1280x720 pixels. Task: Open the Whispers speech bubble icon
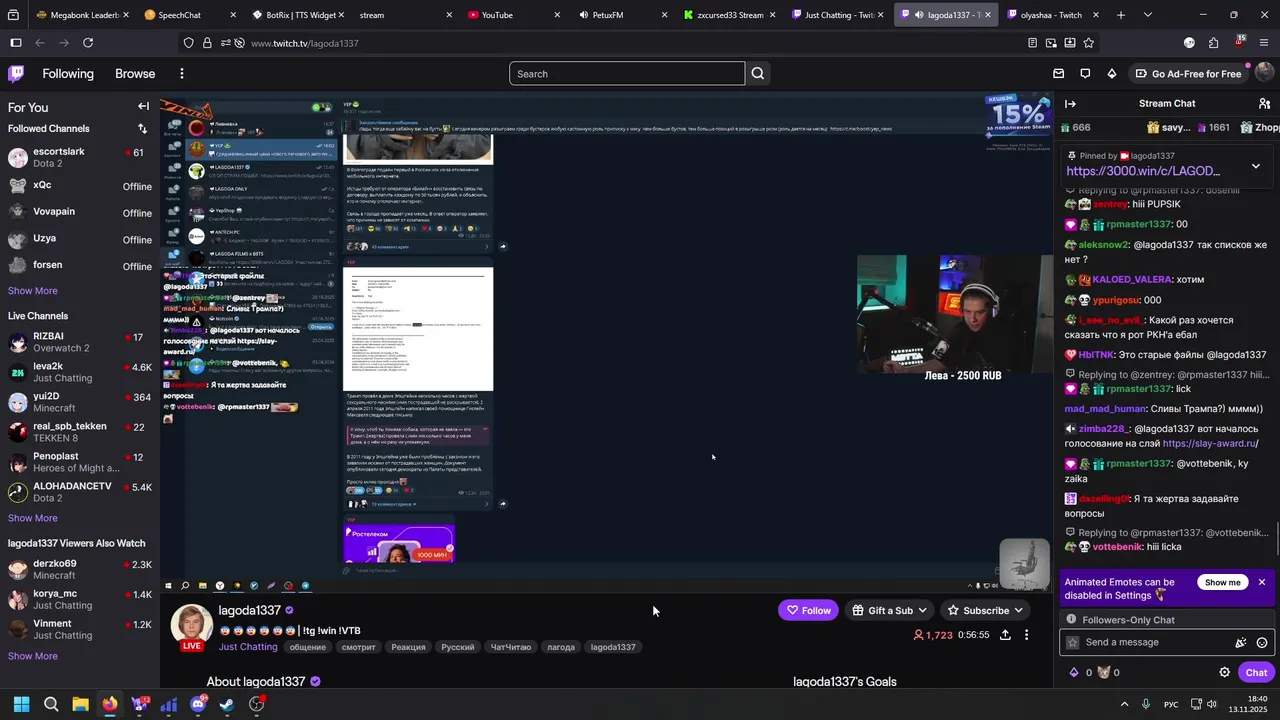tap(1085, 73)
